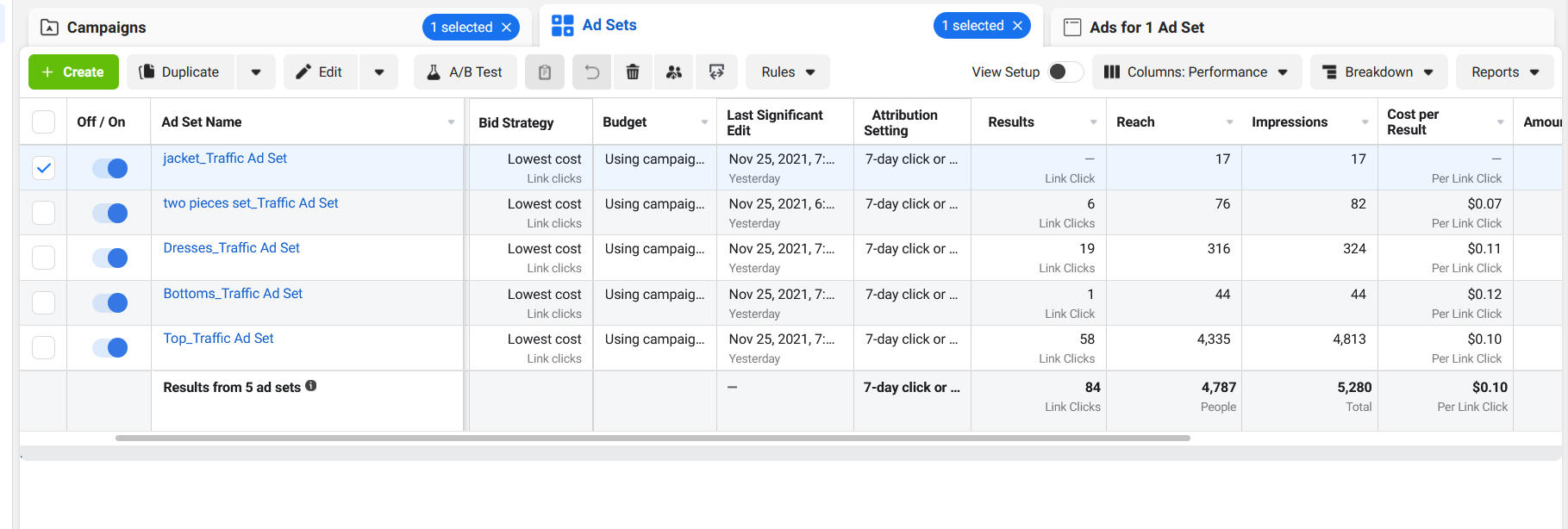
Task: Clear the Campaigns selection with X
Action: (507, 28)
